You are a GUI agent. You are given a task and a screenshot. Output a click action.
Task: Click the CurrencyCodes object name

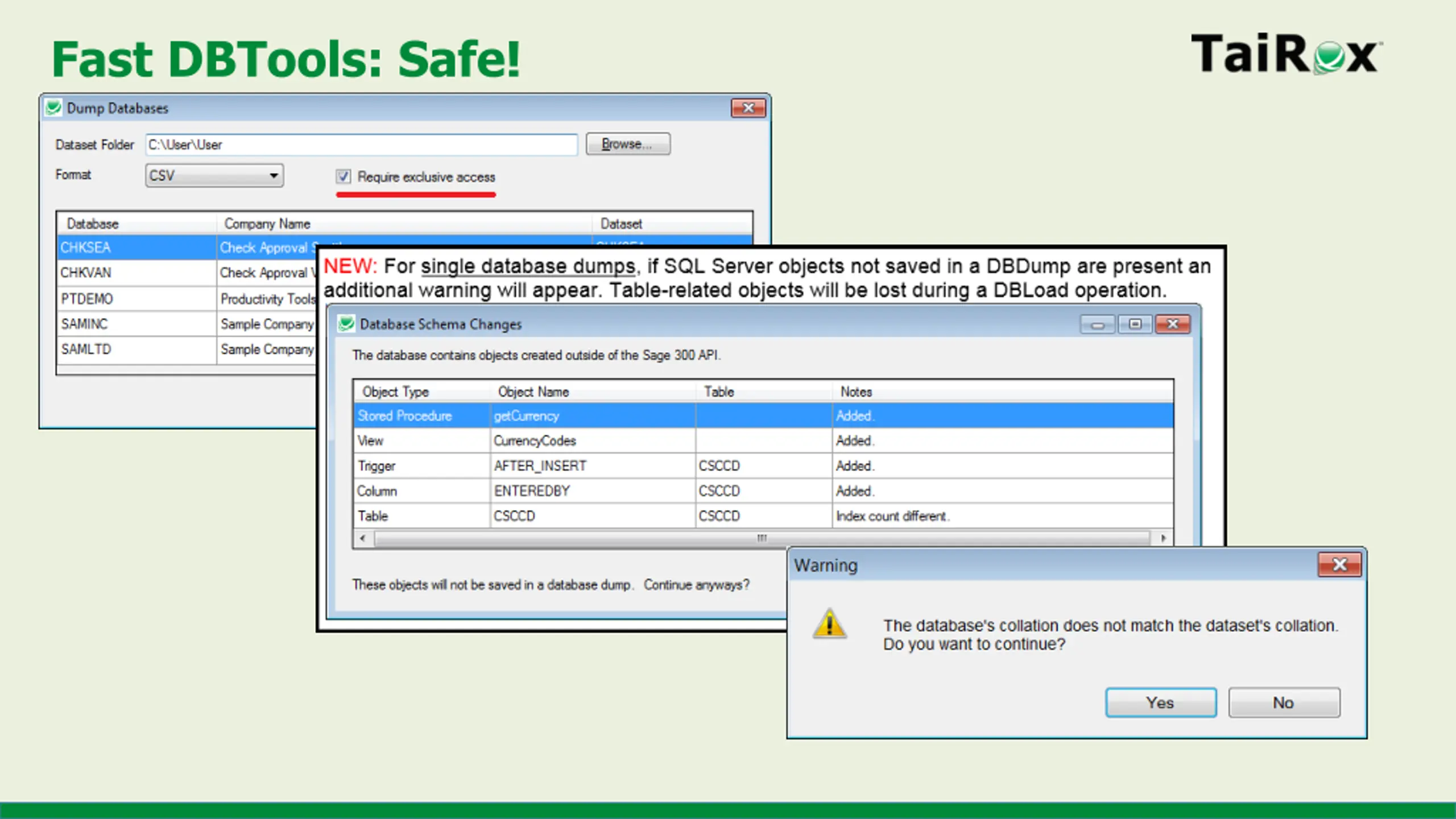click(x=535, y=441)
